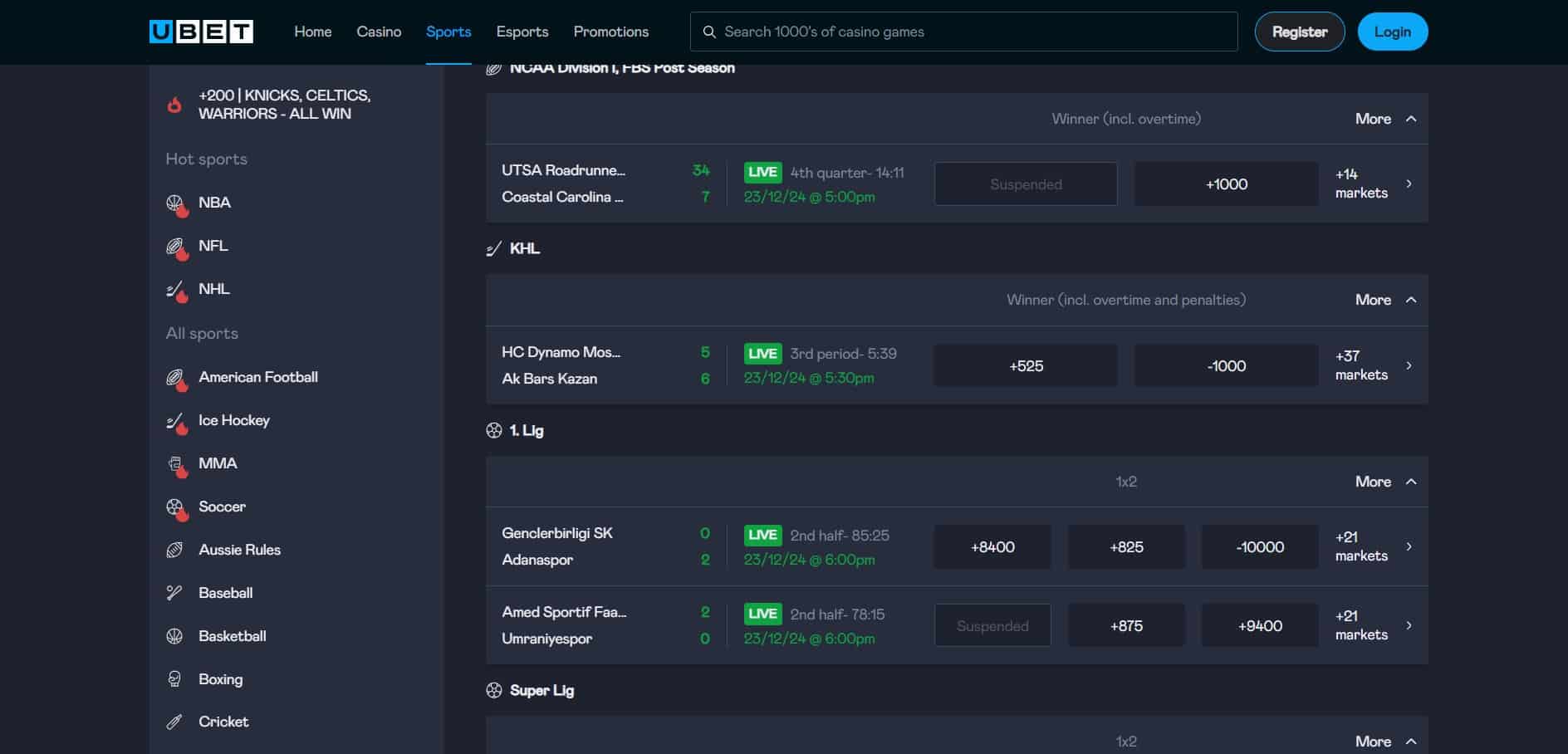Open MMA in All sports

[218, 463]
